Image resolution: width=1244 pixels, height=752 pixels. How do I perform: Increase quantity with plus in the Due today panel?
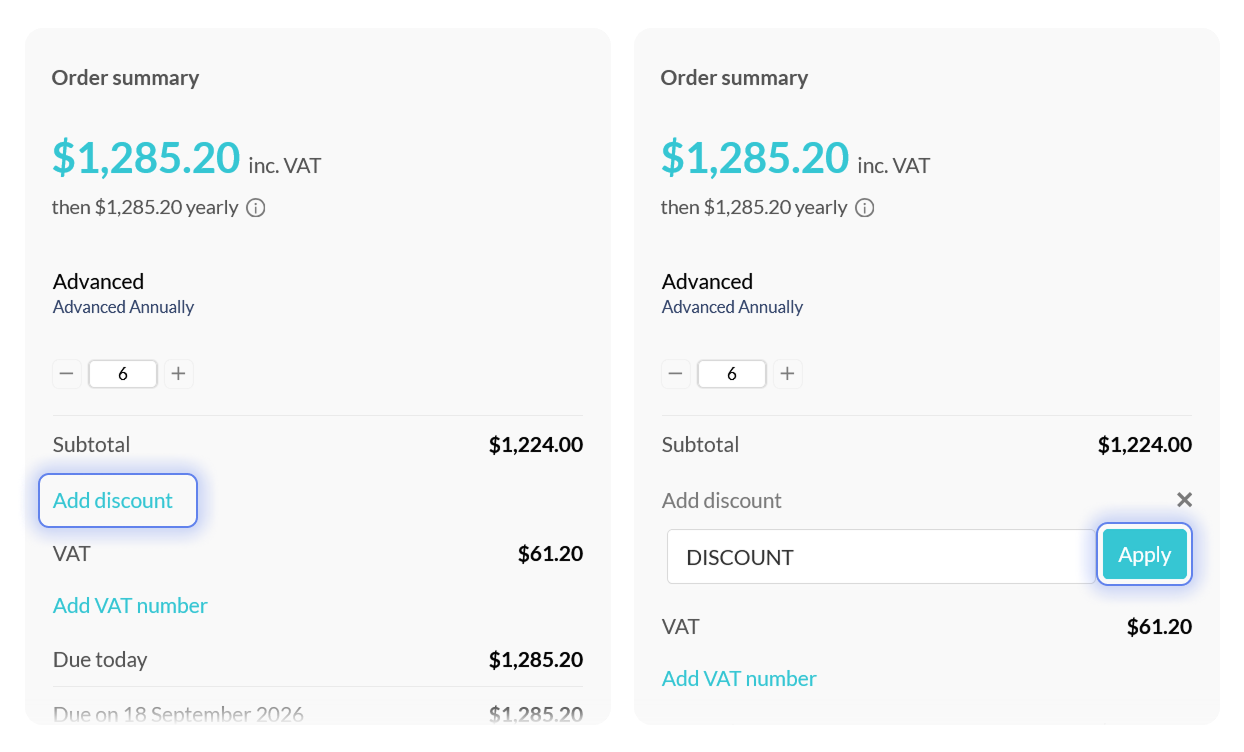(x=178, y=374)
